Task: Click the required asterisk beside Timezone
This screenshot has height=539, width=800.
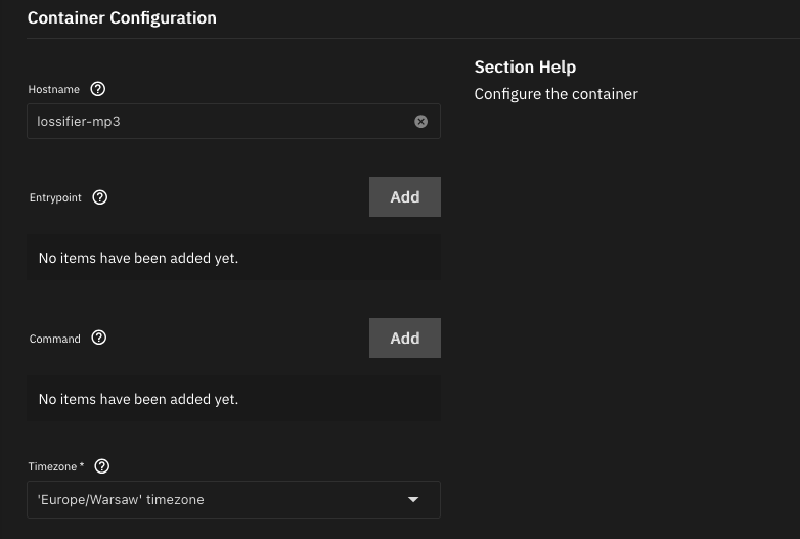Action: pos(82,466)
